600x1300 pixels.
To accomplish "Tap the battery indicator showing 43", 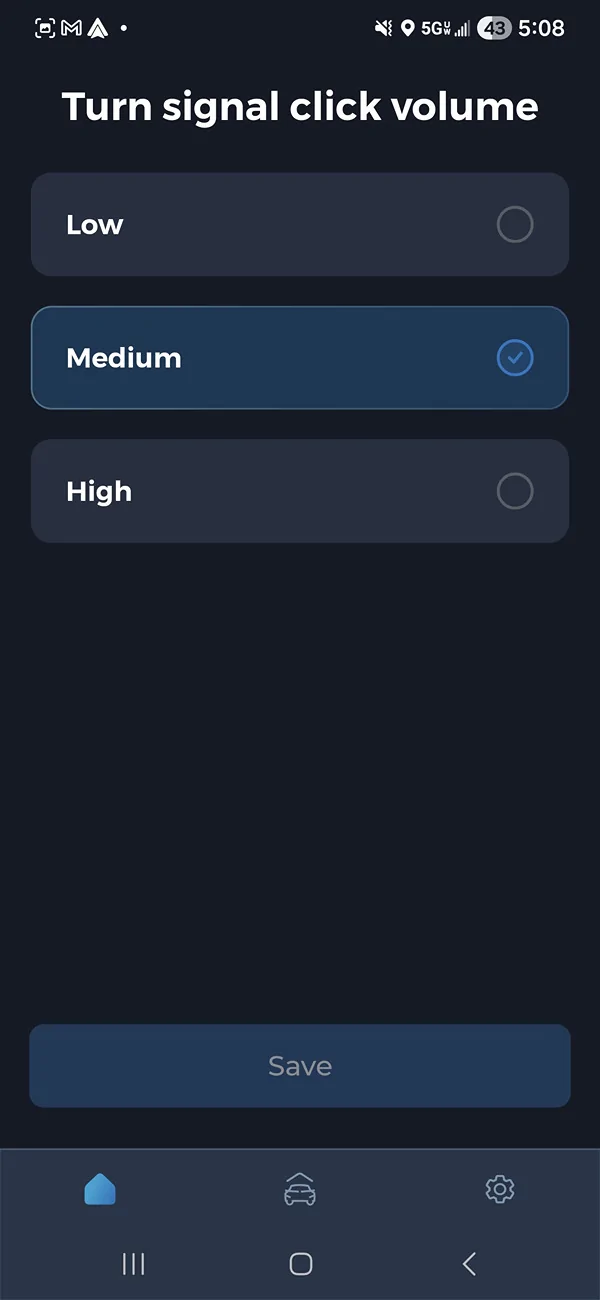I will [491, 28].
